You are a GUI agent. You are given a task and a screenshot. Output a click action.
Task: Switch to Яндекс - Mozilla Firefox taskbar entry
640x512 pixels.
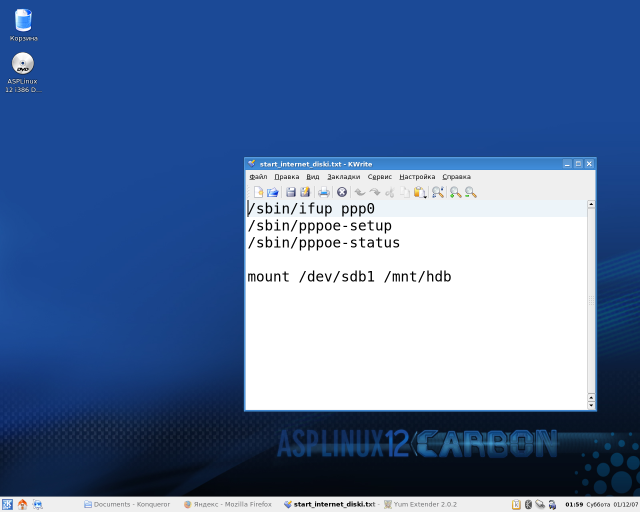[x=228, y=505]
